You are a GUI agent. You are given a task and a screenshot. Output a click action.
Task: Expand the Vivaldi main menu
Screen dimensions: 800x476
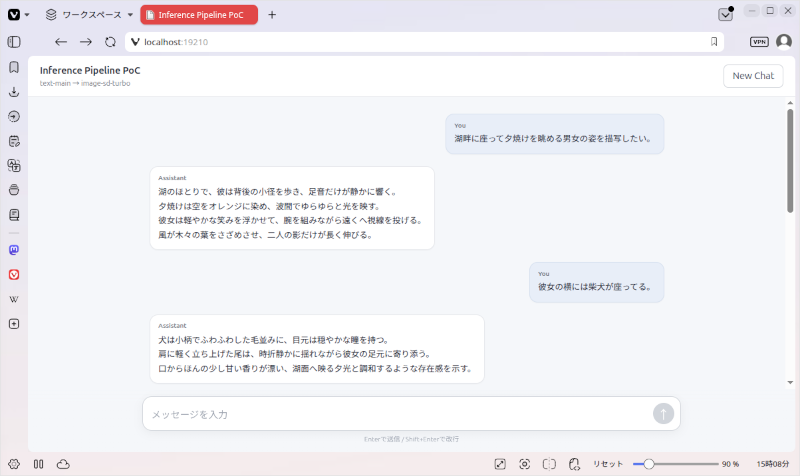pos(18,15)
